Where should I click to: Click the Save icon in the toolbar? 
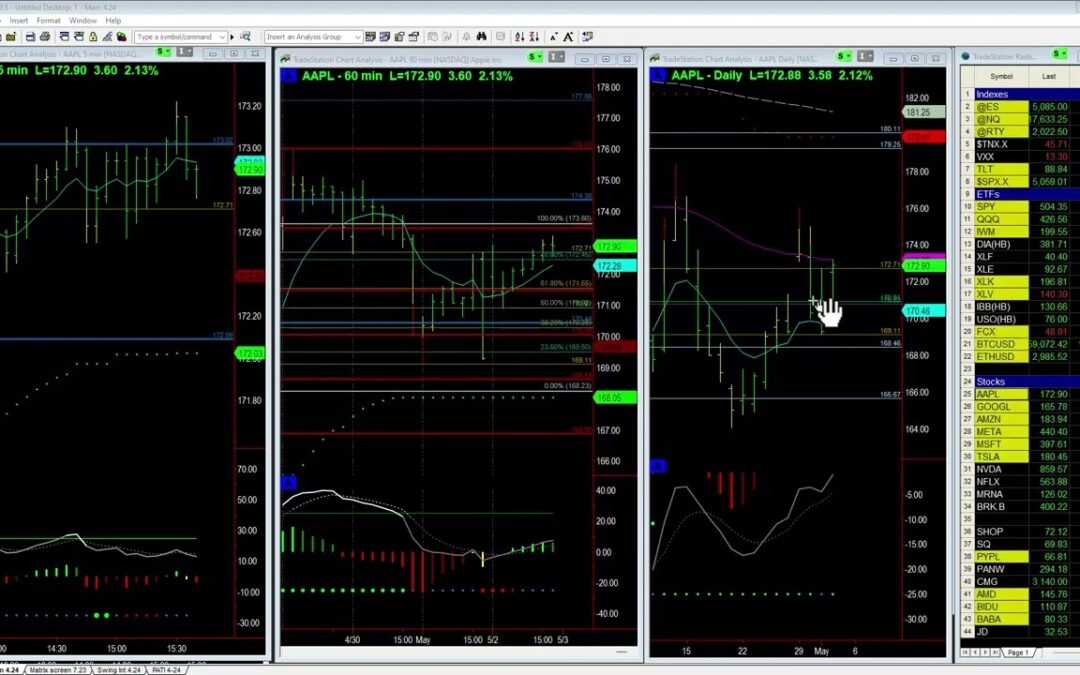[30, 37]
